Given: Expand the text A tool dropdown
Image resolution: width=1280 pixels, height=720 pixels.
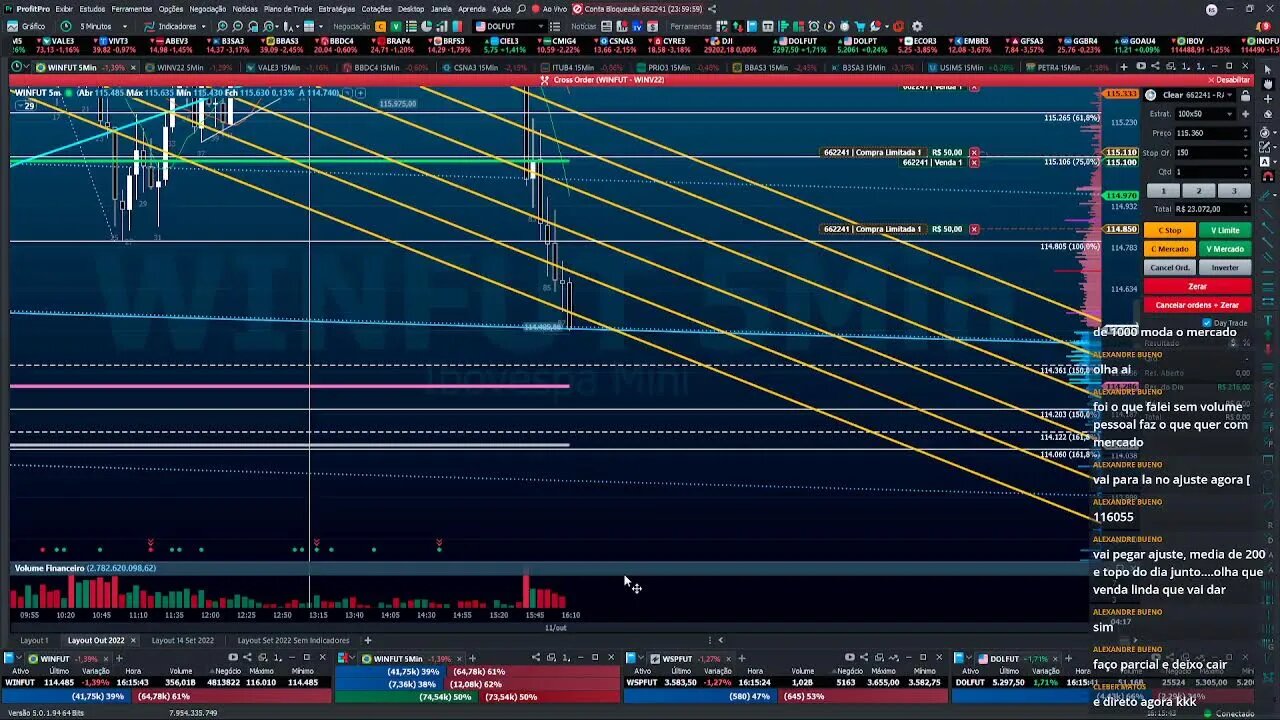Looking at the screenshot, I should 1275,161.
